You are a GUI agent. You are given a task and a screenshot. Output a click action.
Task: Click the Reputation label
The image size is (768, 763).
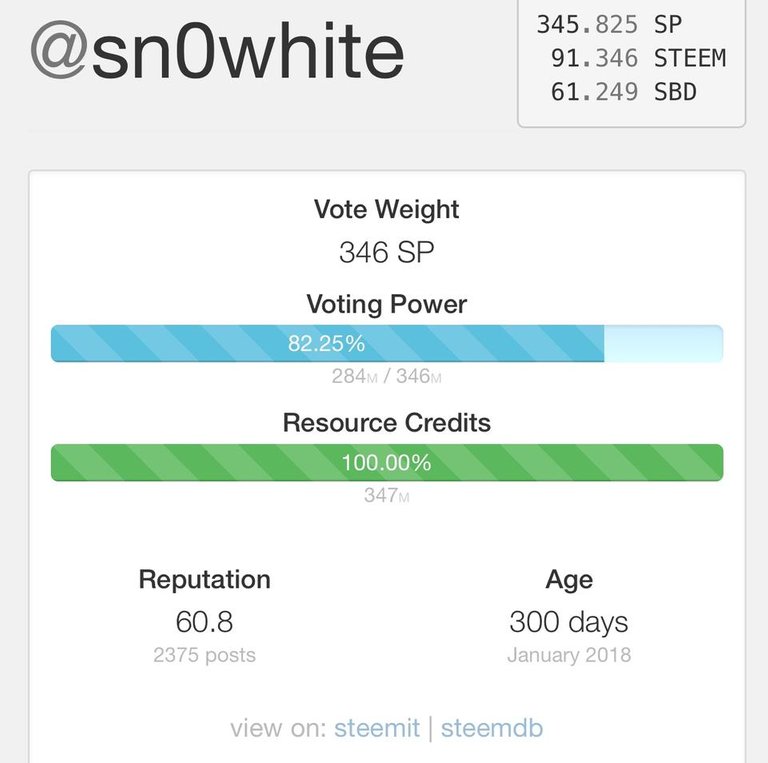coord(204,580)
